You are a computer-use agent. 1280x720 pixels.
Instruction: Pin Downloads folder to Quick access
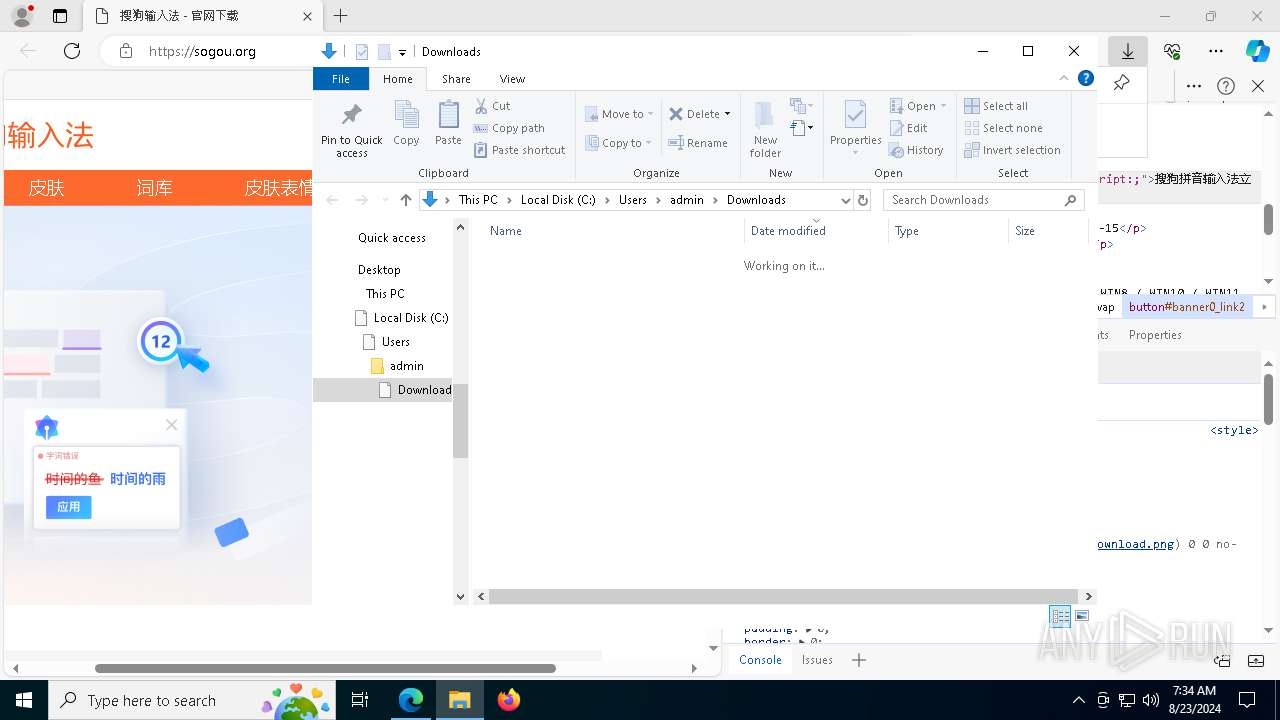(351, 128)
